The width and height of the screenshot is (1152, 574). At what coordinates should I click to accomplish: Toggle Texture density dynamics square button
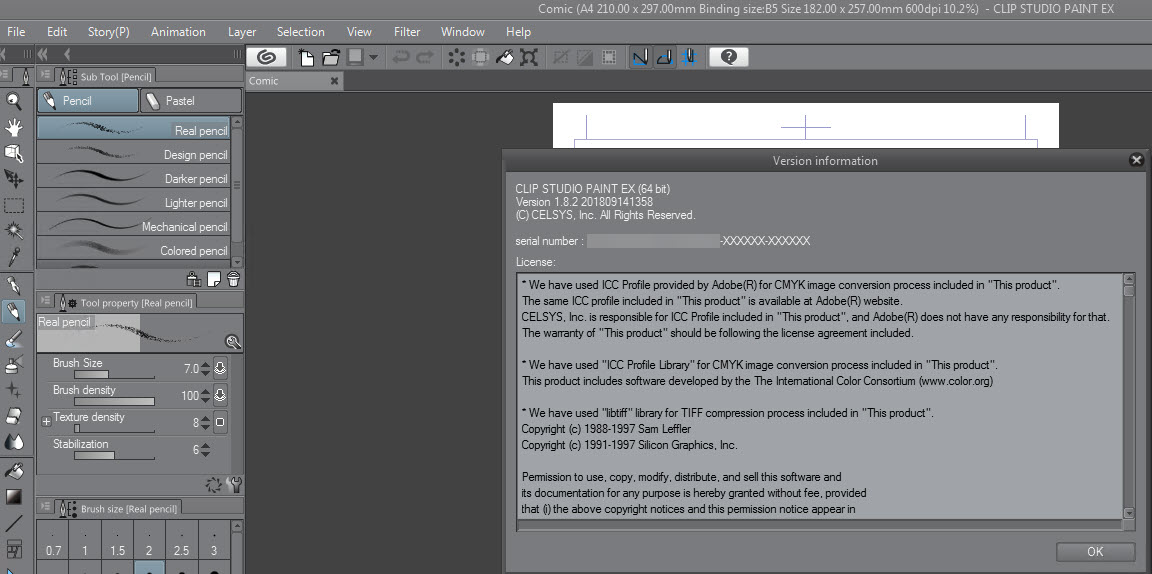point(220,422)
